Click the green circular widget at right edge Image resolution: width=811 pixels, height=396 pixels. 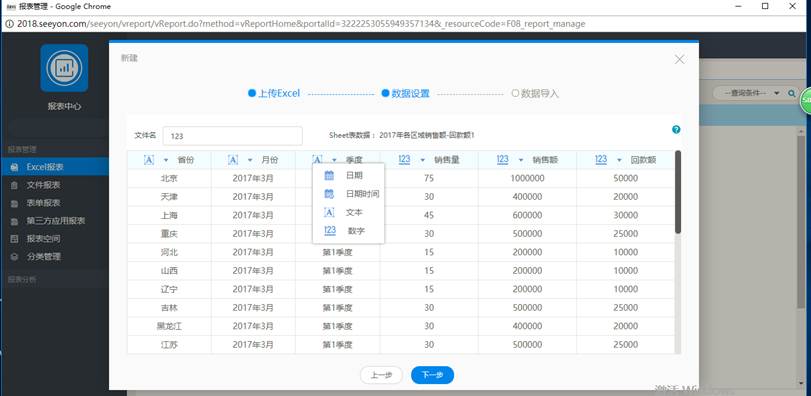806,100
